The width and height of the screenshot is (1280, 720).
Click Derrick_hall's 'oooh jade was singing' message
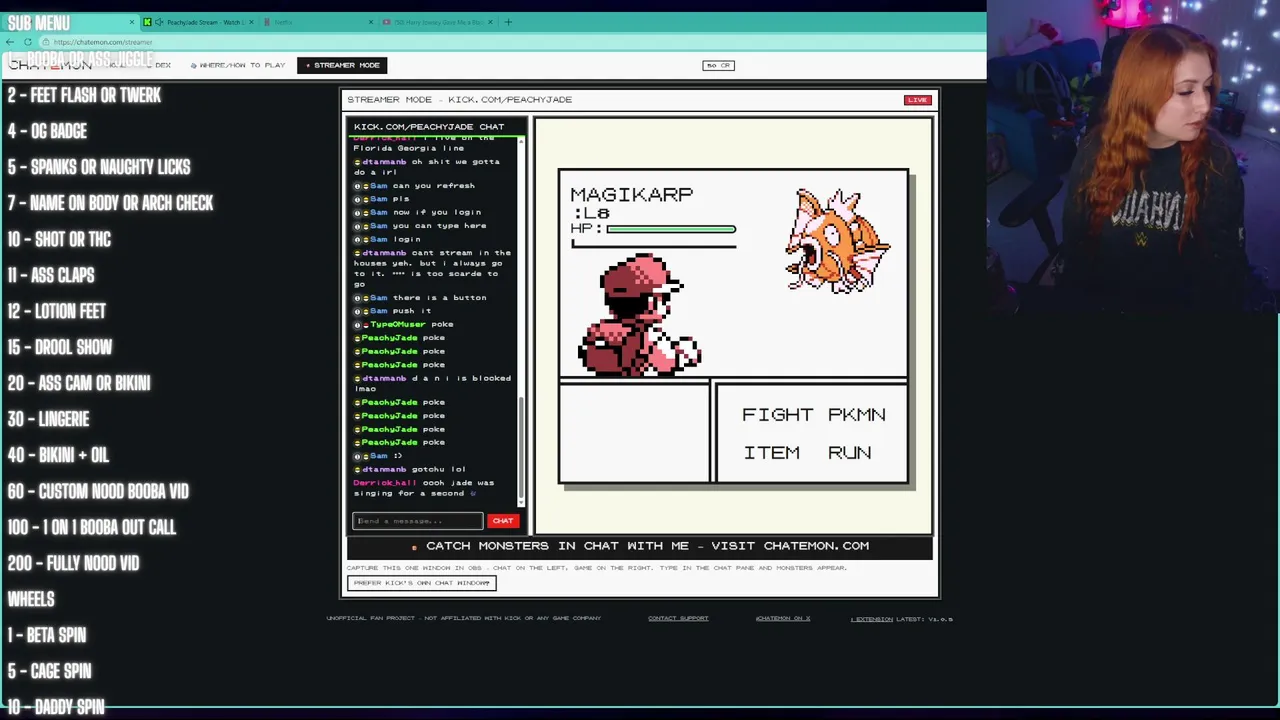[x=432, y=488]
